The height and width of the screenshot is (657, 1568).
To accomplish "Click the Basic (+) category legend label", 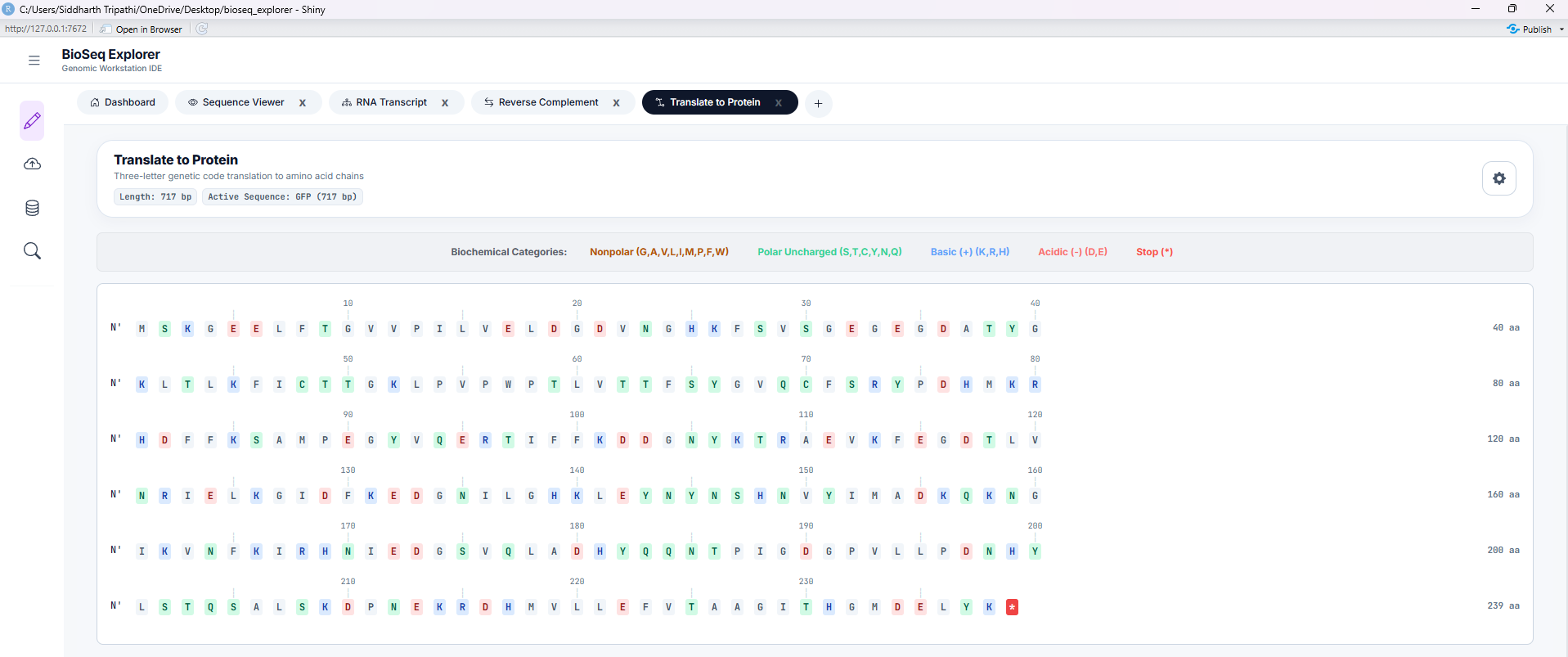I will pyautogui.click(x=970, y=252).
